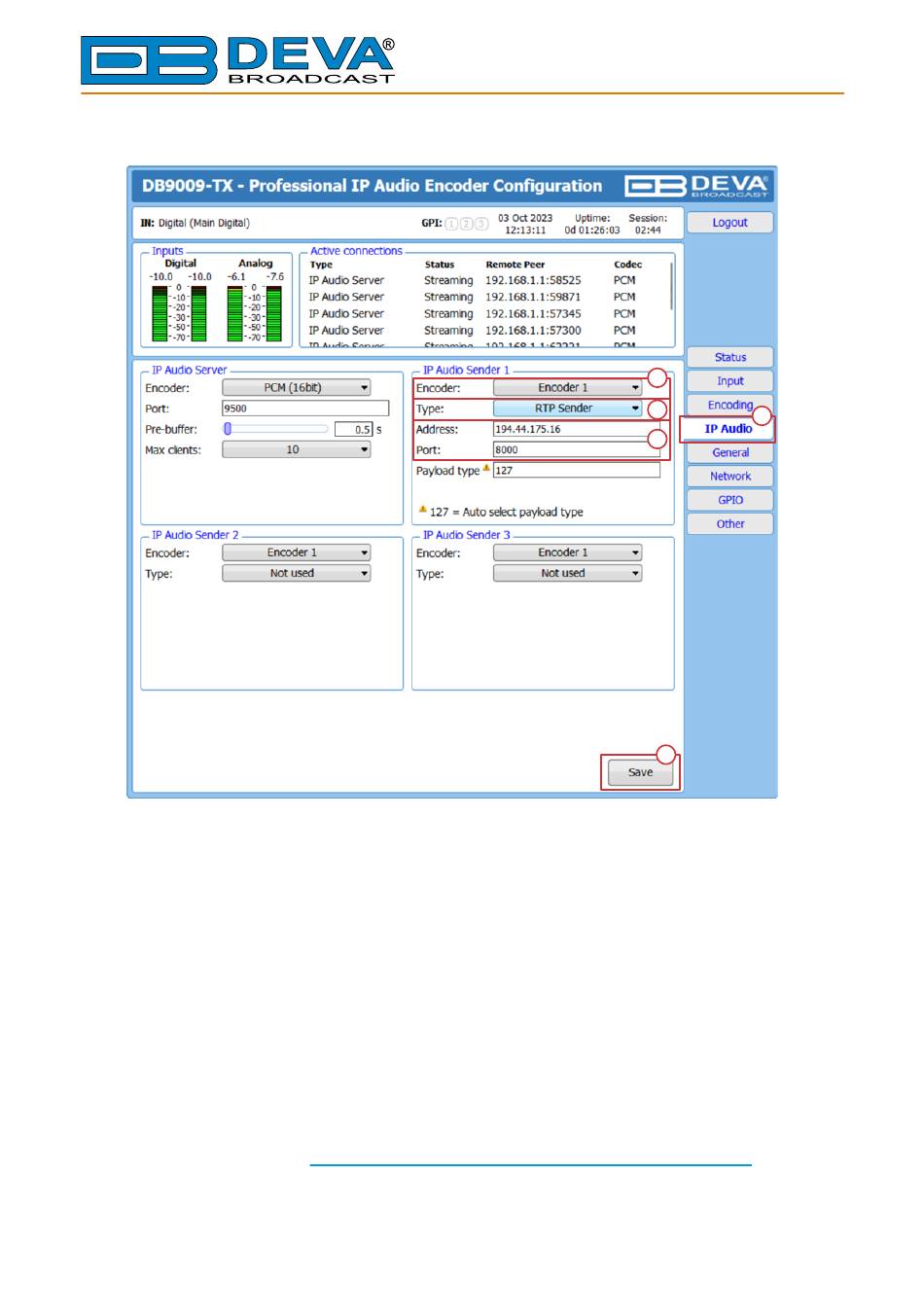Select the connection row with peer 192.168.1.1:58525
Image resolution: width=924 pixels, height=1316 pixels.
pos(486,280)
